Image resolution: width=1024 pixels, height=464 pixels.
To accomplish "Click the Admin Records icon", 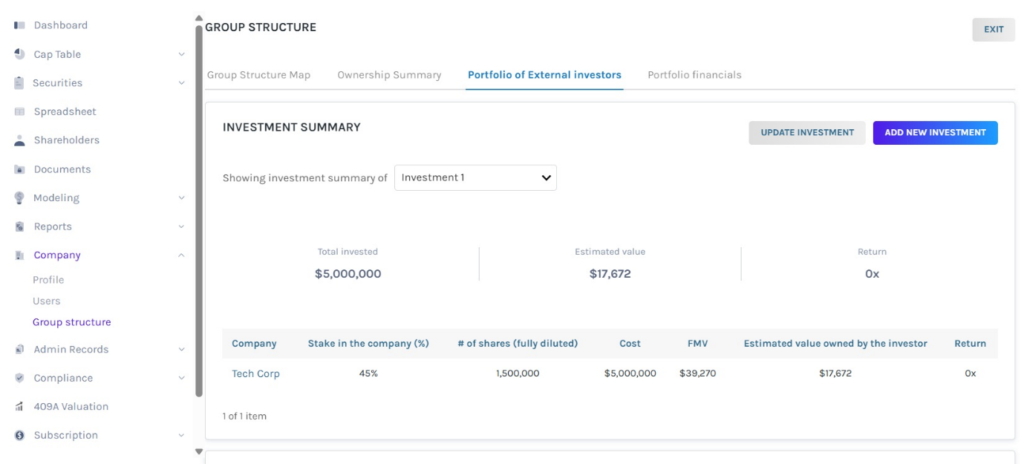I will click(20, 349).
